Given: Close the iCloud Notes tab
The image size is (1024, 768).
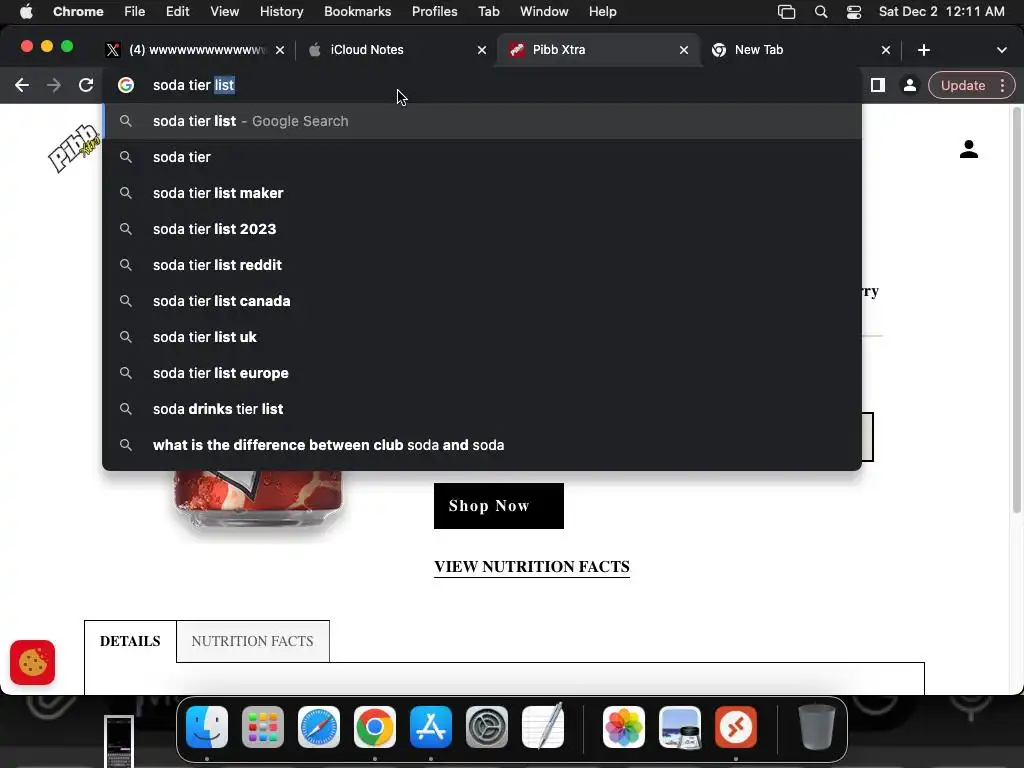Looking at the screenshot, I should pyautogui.click(x=481, y=50).
